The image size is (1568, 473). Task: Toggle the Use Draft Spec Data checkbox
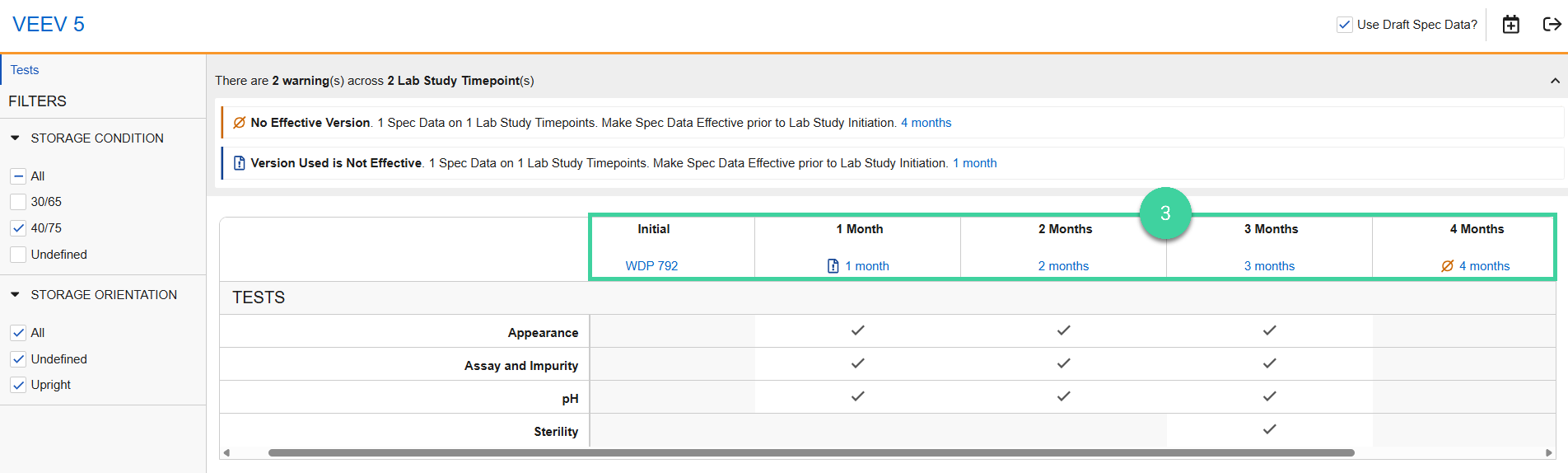(x=1344, y=25)
